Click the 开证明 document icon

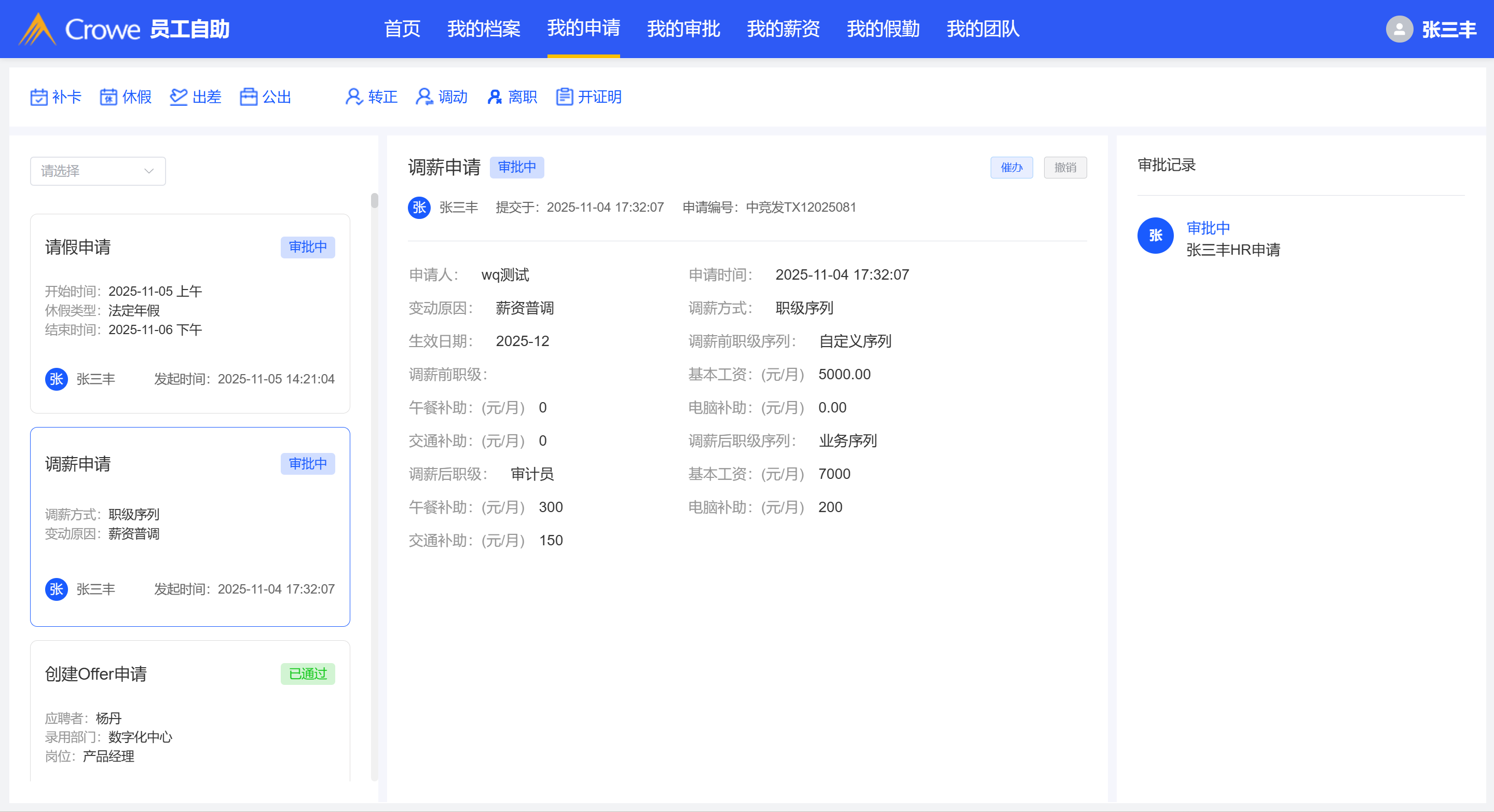(564, 97)
